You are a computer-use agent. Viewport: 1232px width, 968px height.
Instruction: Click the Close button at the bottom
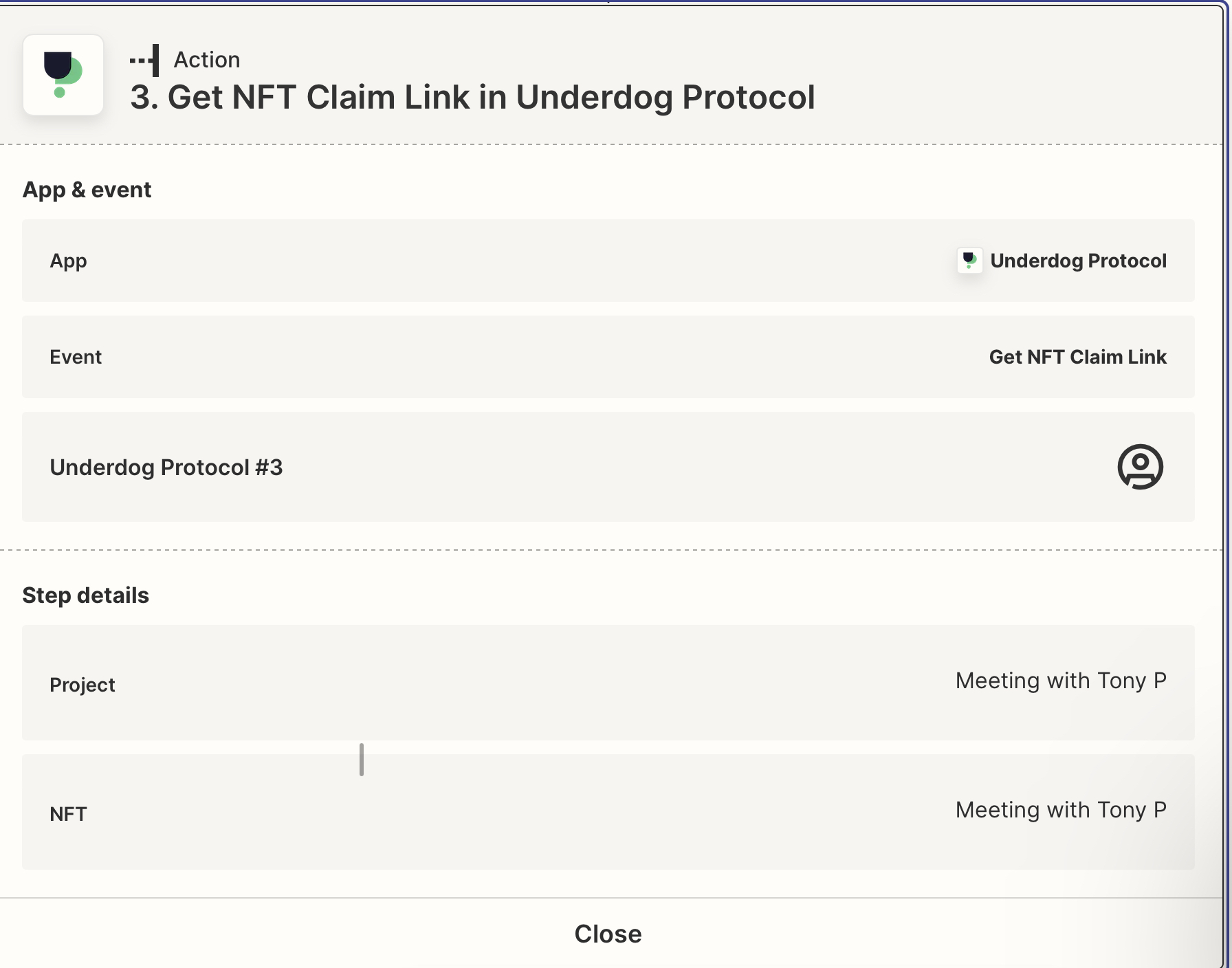pyautogui.click(x=608, y=934)
